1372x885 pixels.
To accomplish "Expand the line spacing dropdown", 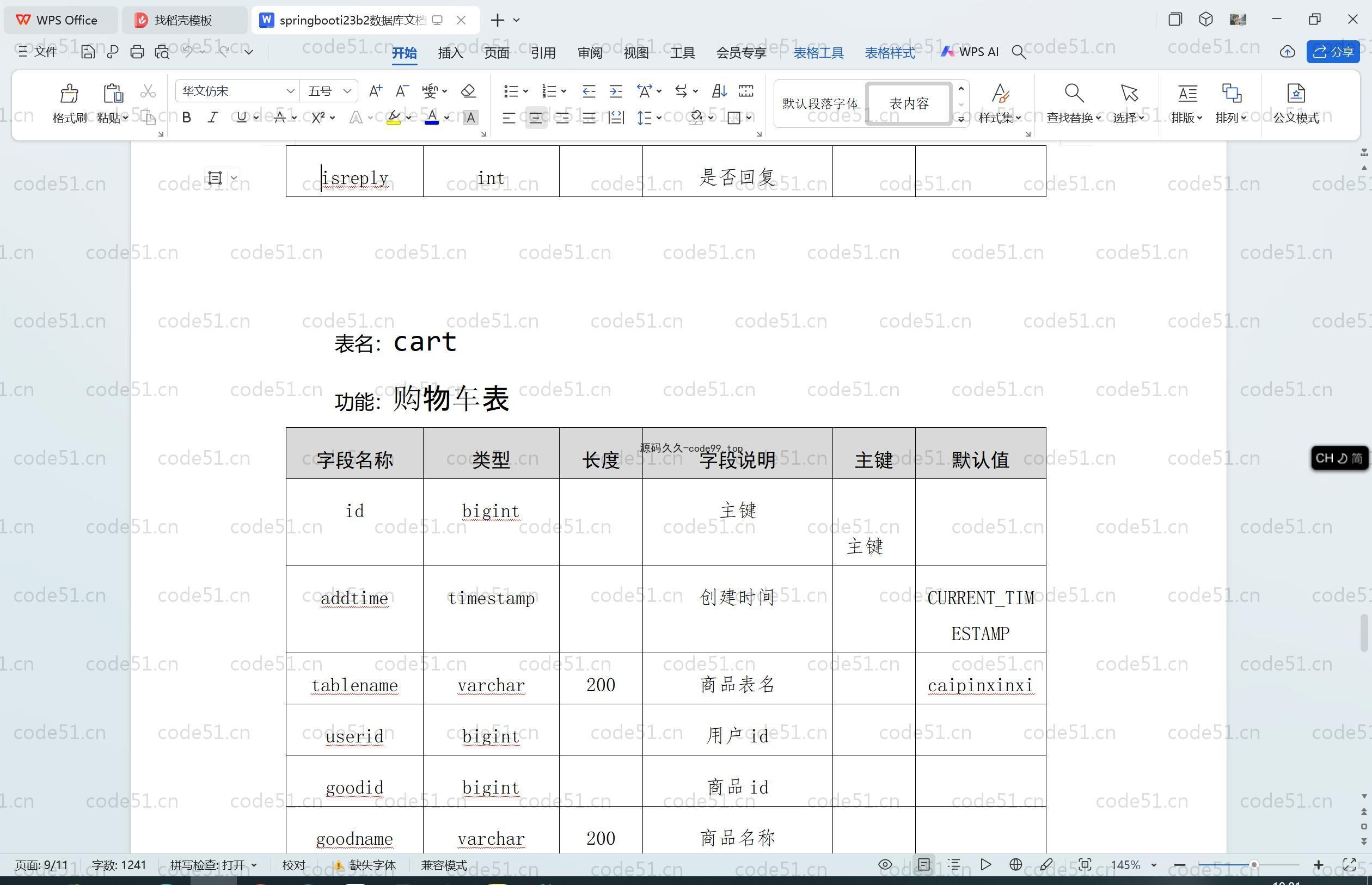I will (659, 118).
